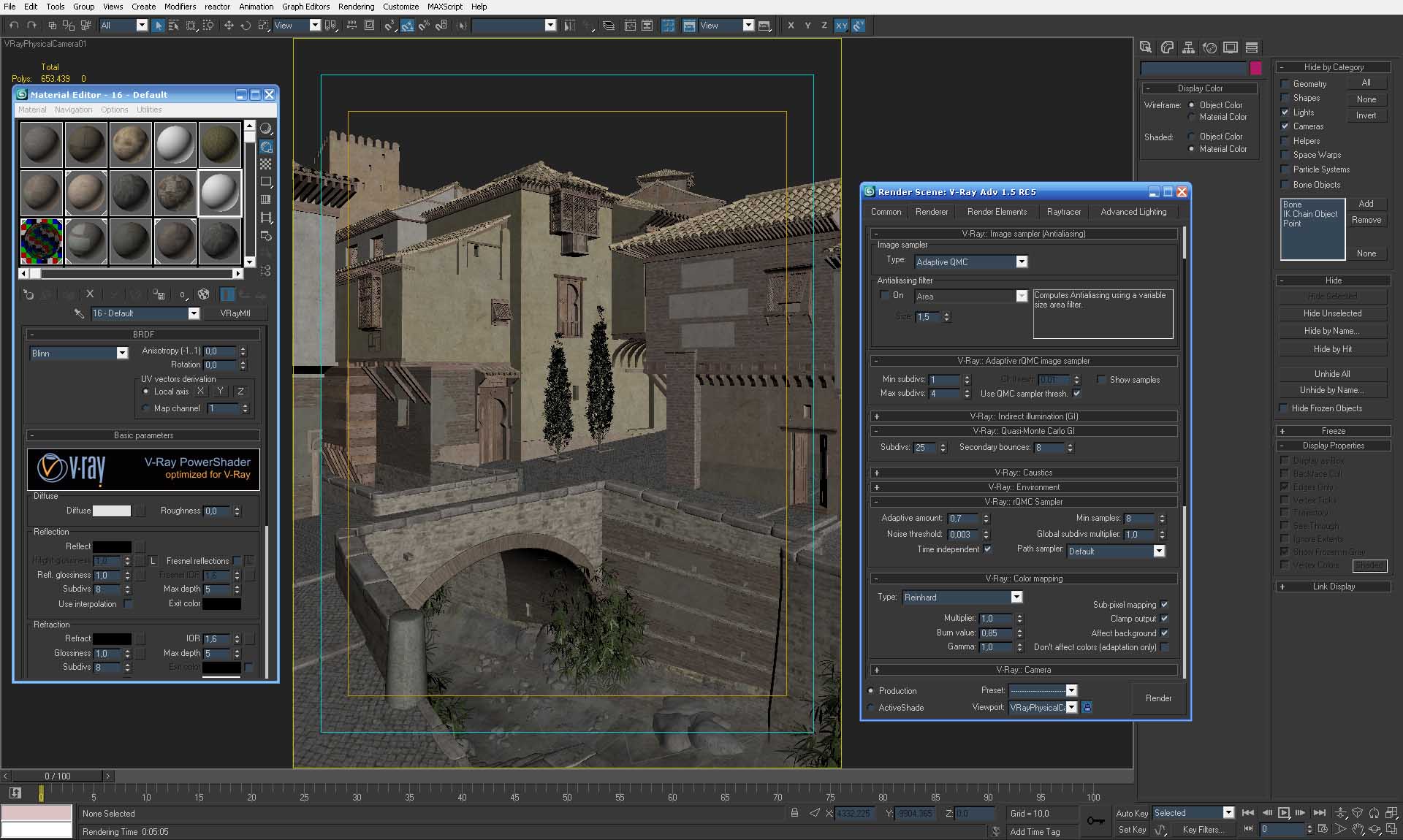1403x840 pixels.
Task: Click the Unhide All button
Action: [1332, 373]
